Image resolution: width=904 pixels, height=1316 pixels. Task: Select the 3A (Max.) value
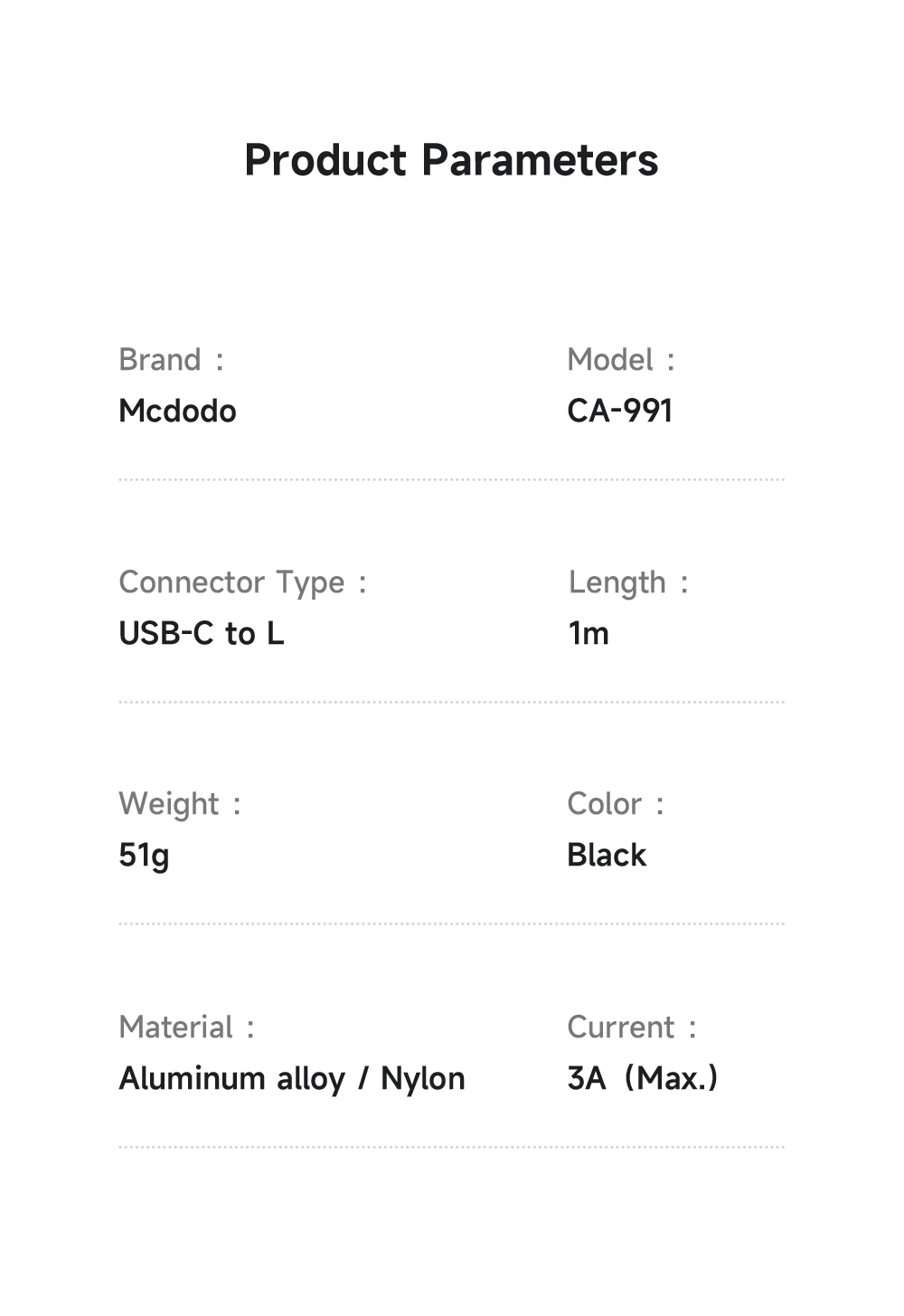coord(643,1079)
